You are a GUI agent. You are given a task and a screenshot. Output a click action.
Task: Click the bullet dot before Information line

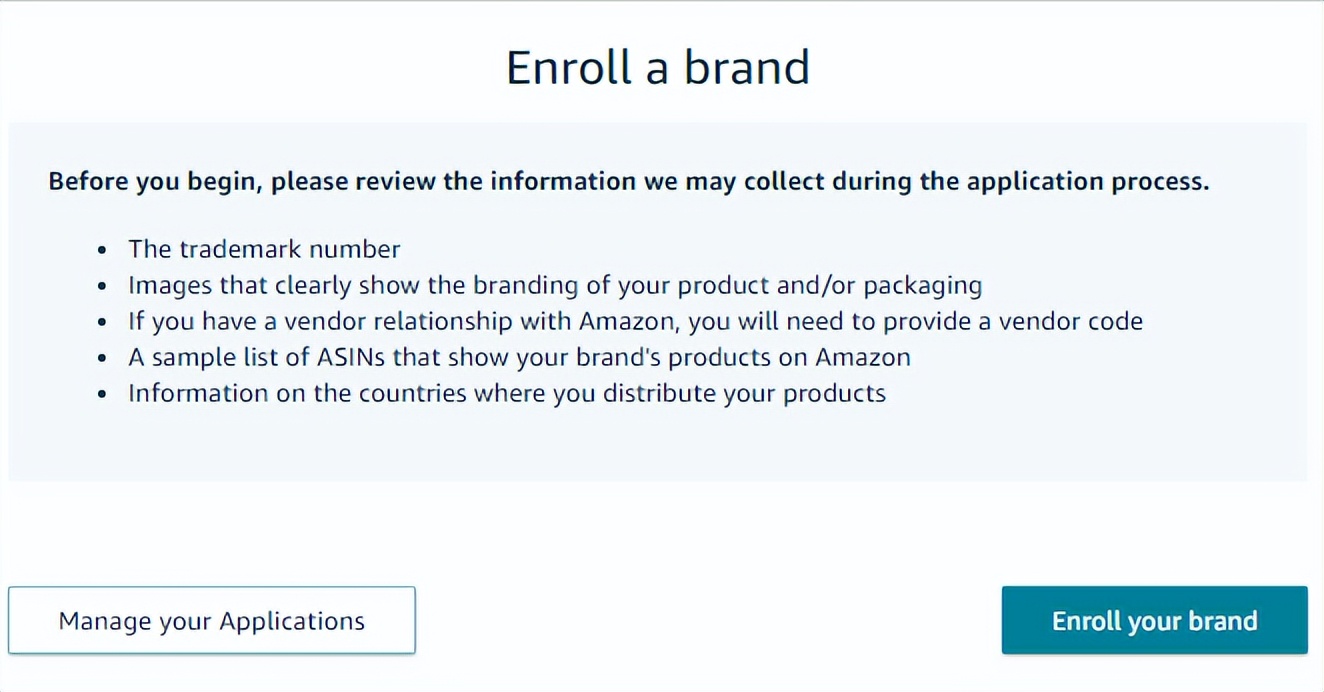point(102,394)
